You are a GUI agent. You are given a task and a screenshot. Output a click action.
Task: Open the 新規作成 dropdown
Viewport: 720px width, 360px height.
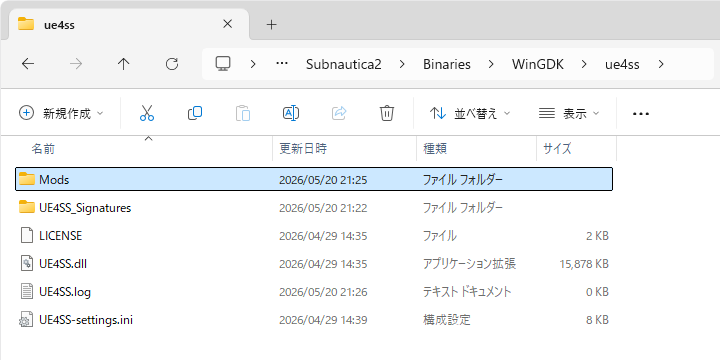tap(61, 113)
